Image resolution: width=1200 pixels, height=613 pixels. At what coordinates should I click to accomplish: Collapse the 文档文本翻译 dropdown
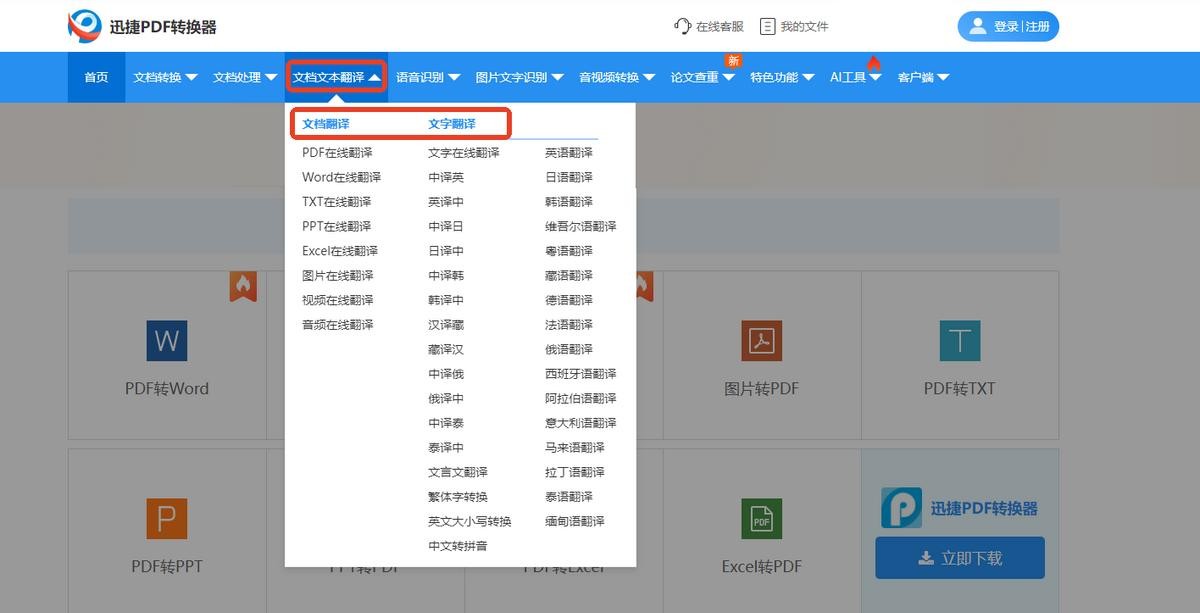tap(336, 77)
